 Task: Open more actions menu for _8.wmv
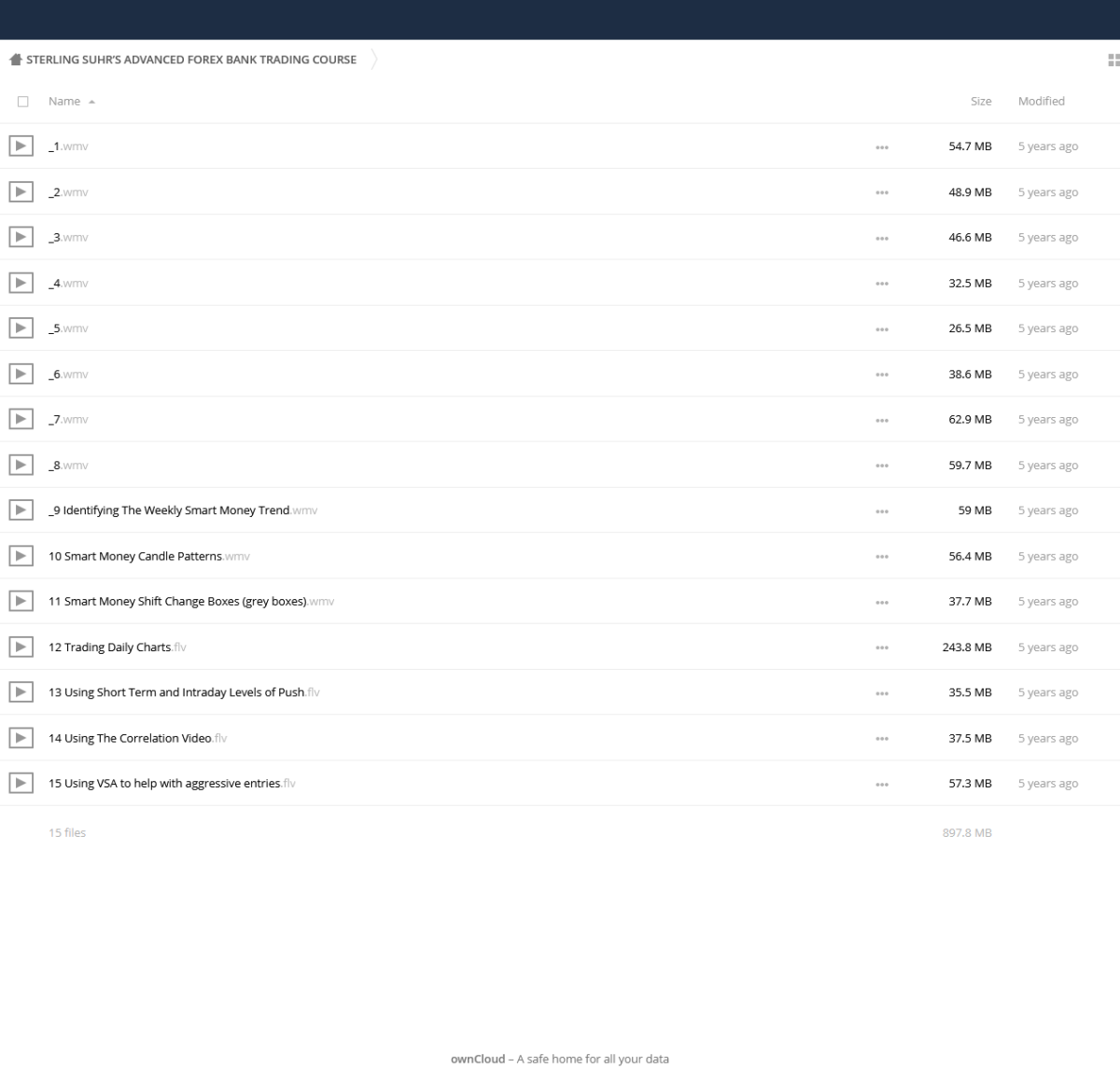[882, 466]
